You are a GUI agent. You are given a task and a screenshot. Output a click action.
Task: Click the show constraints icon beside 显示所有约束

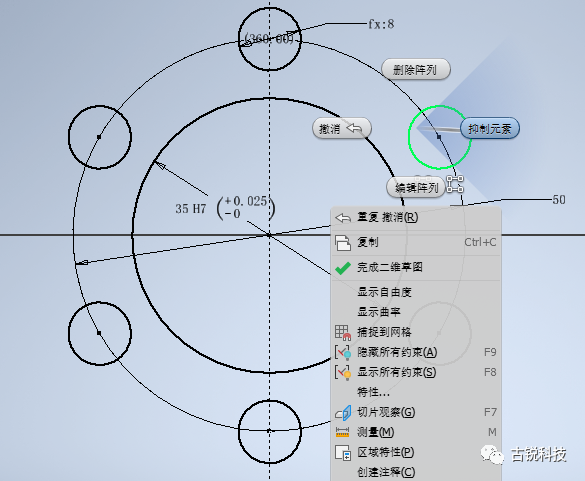coord(343,372)
